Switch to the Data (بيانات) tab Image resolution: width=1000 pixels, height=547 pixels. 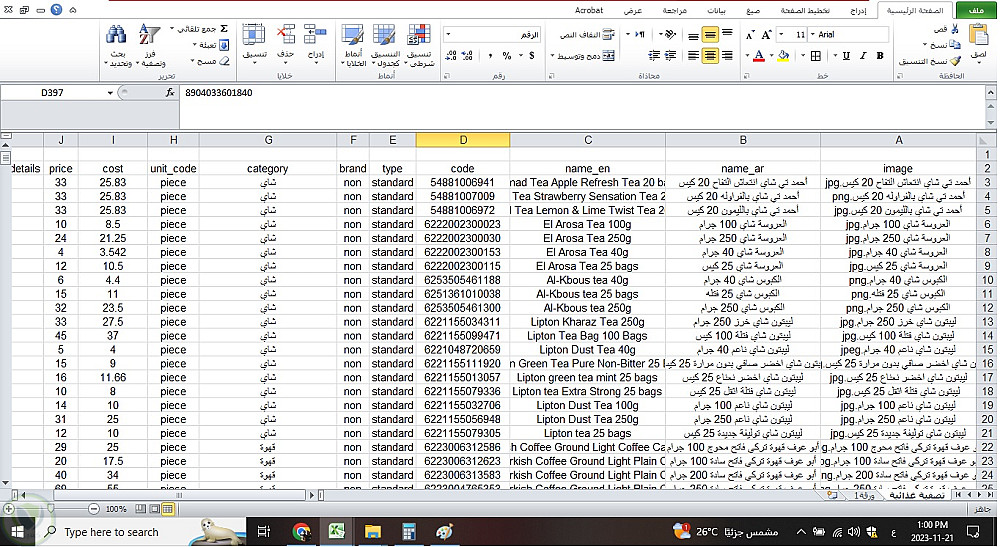click(x=716, y=11)
